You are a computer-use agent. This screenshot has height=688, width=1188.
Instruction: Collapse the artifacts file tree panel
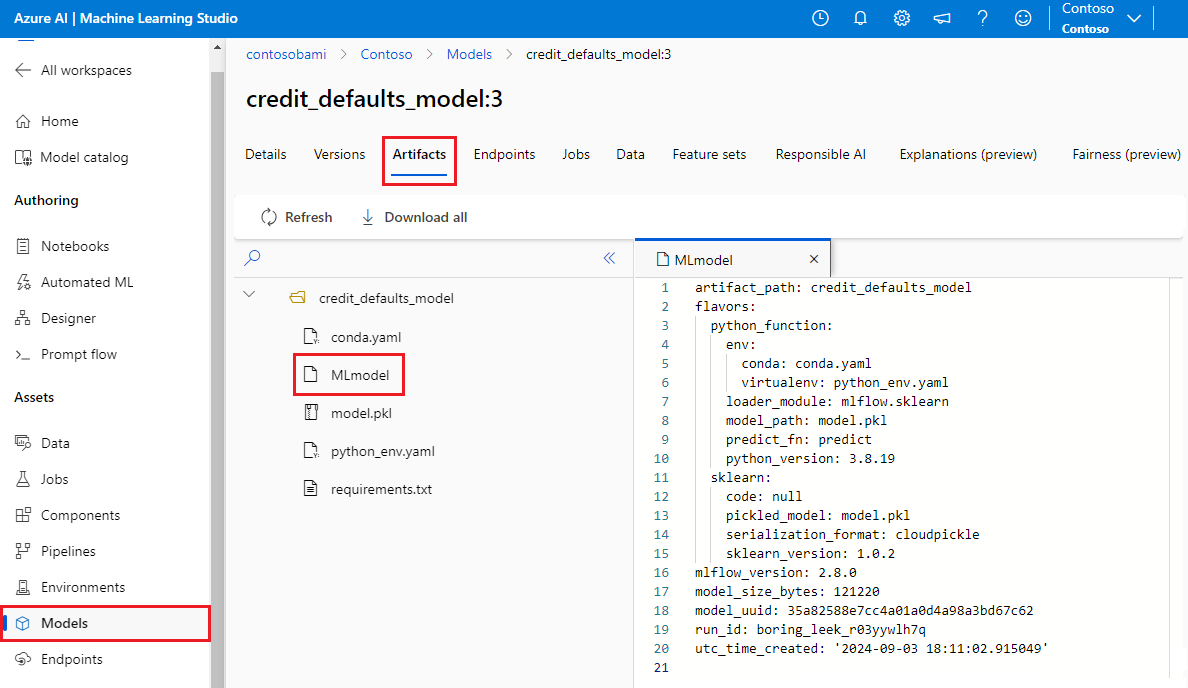(609, 258)
